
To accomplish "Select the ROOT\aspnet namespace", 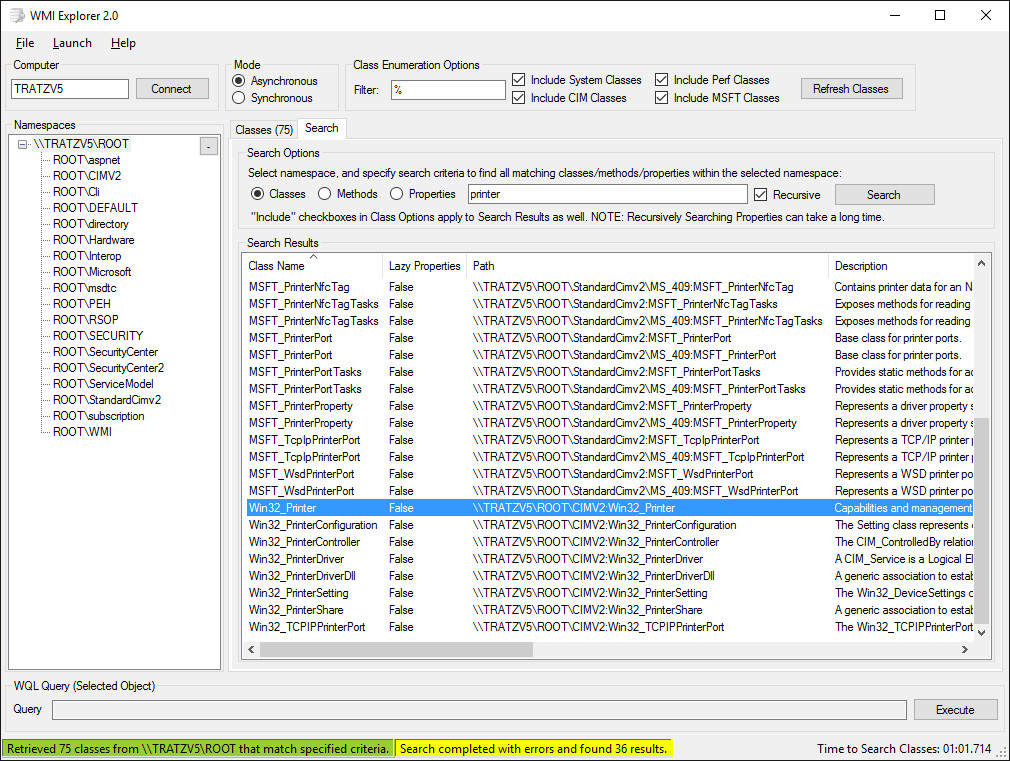I will [x=86, y=160].
